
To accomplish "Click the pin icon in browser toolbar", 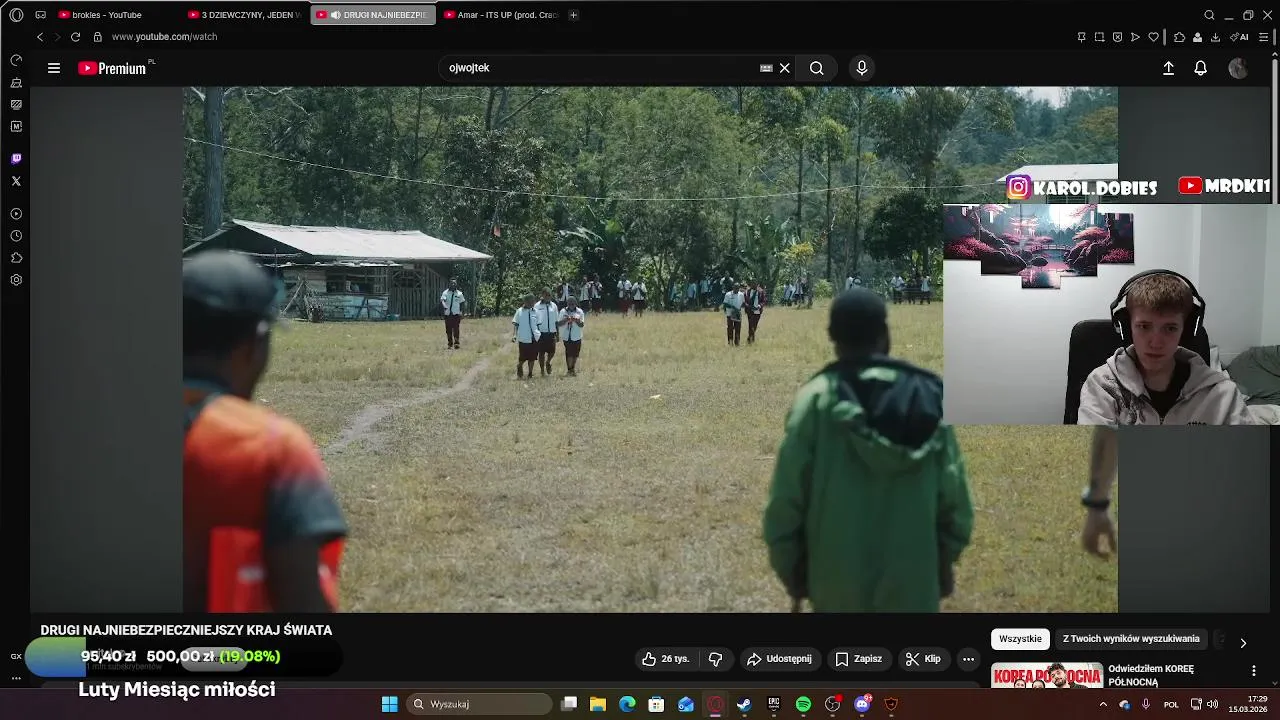I will pyautogui.click(x=1081, y=37).
